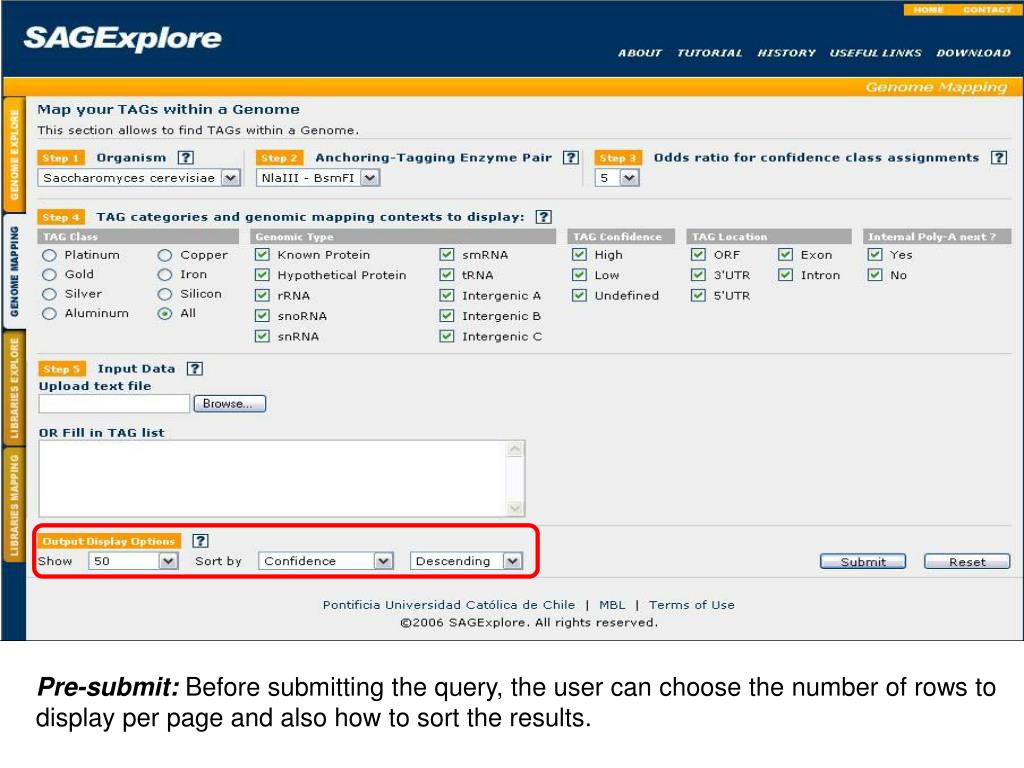1024x768 pixels.
Task: Select the Gold TAG class
Action: [49, 275]
